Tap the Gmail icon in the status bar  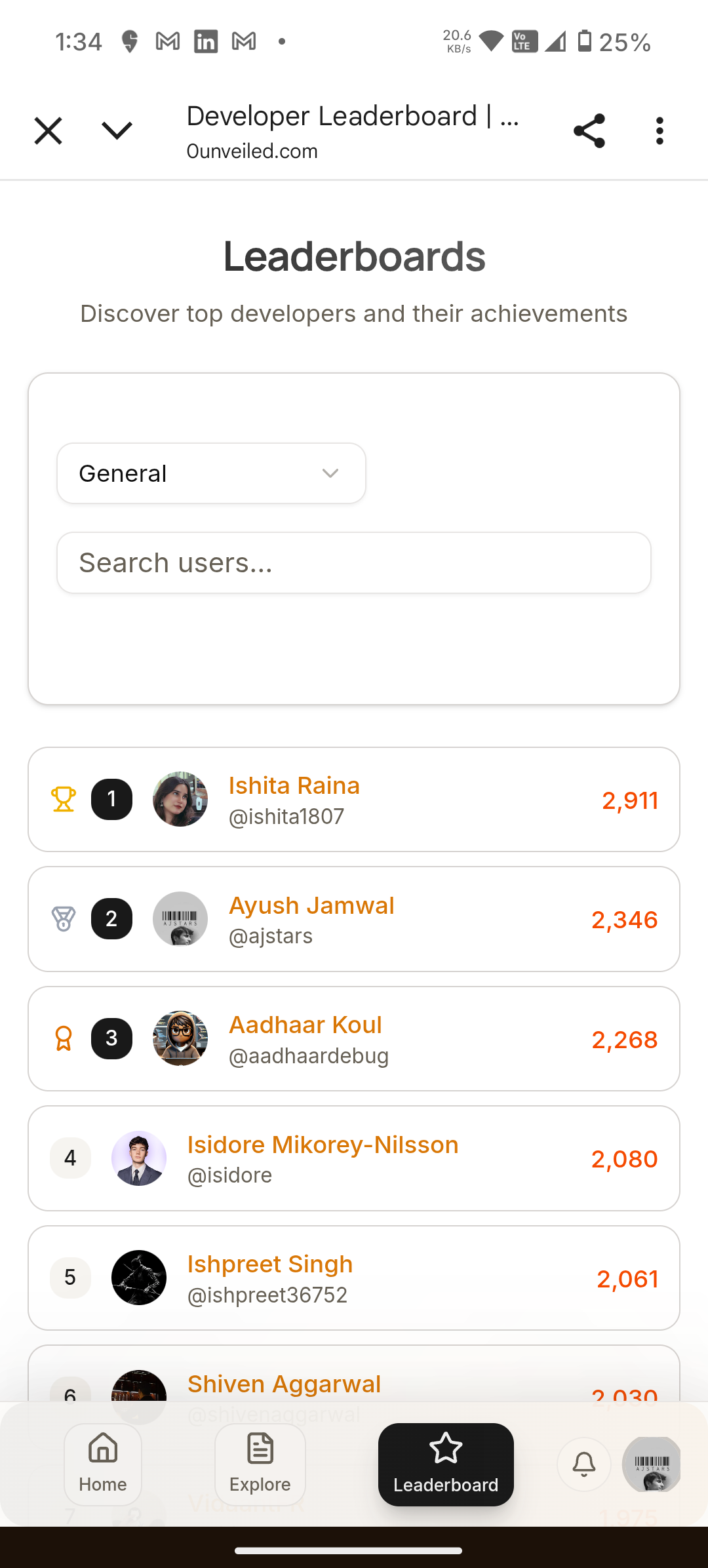pos(168,42)
